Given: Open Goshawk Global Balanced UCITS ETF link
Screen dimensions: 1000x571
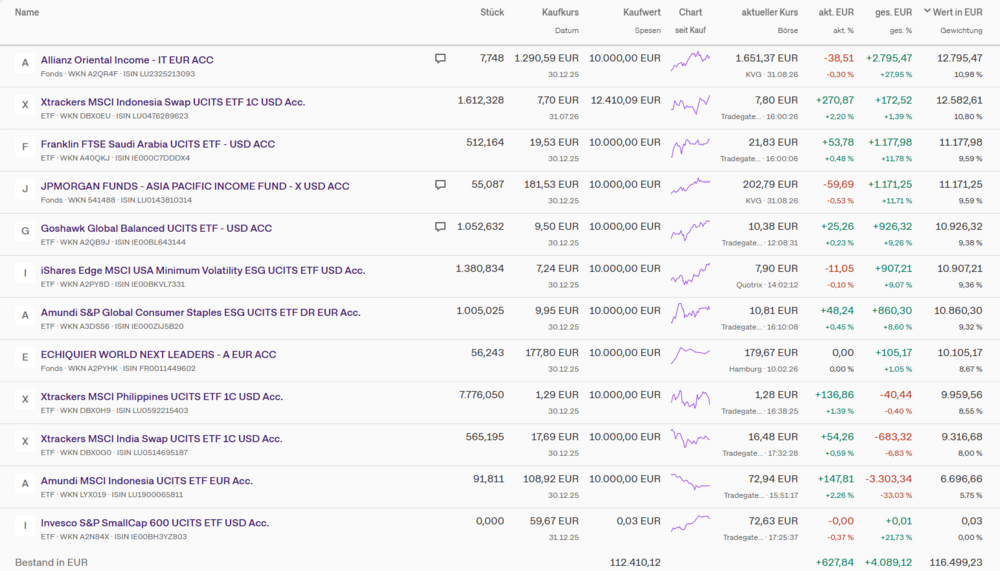Looking at the screenshot, I should click(156, 228).
